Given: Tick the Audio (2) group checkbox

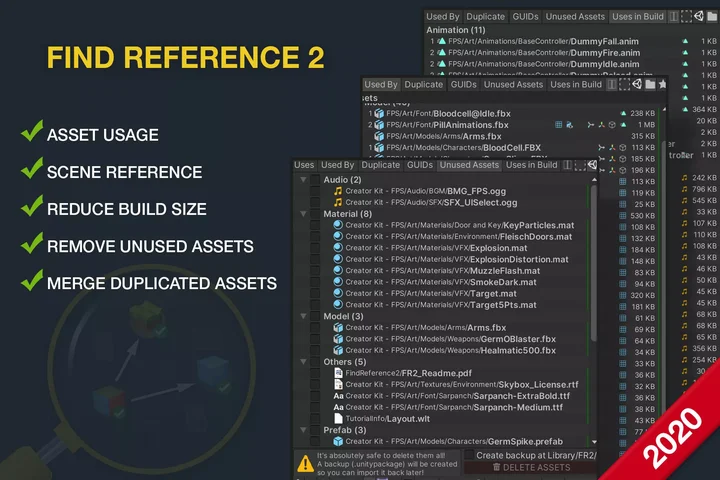Looking at the screenshot, I should click(x=315, y=180).
